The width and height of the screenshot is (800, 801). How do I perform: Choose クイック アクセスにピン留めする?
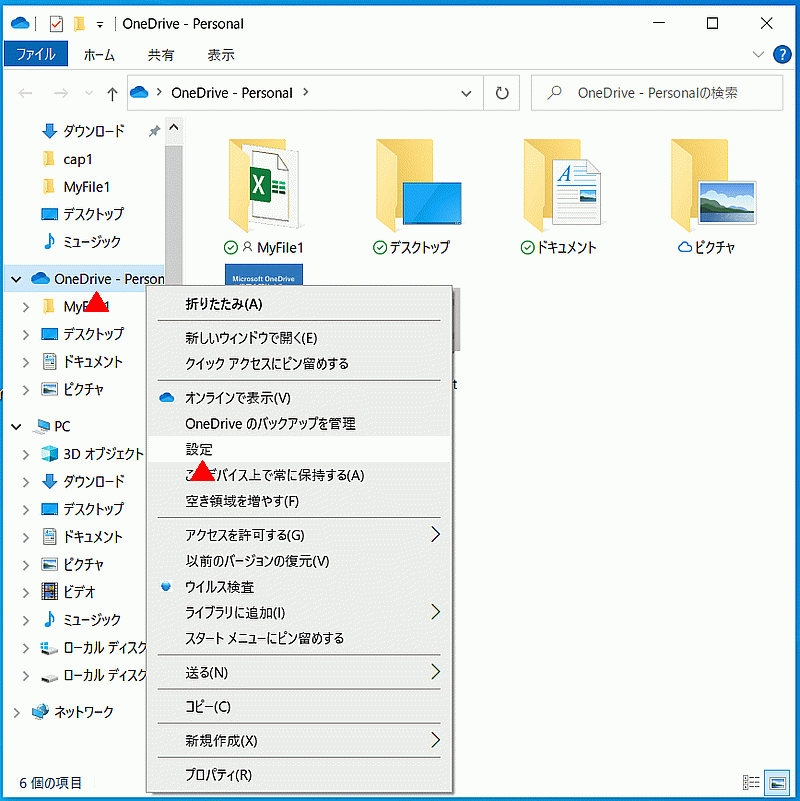coord(298,364)
